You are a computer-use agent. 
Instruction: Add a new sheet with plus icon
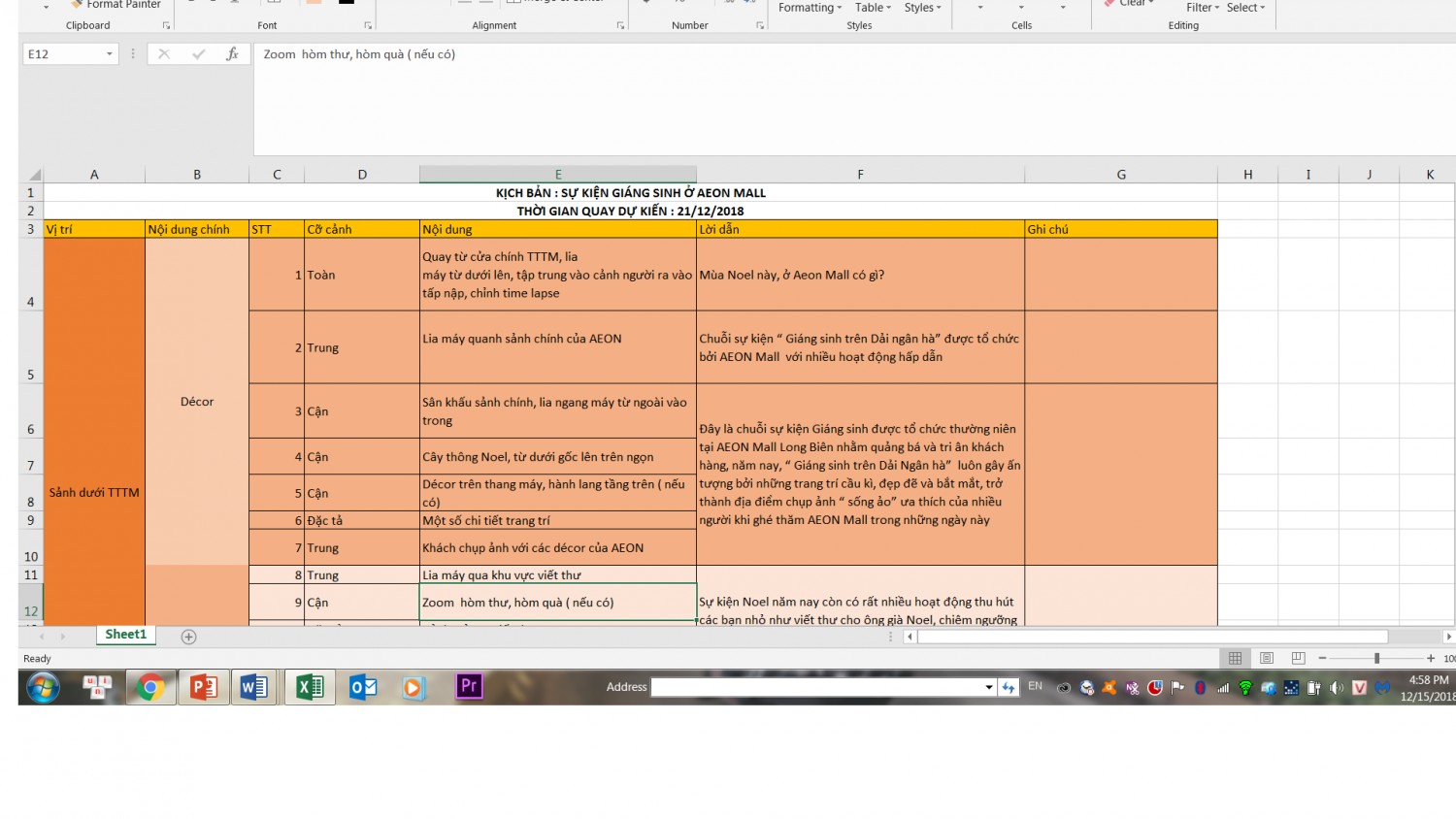point(189,637)
